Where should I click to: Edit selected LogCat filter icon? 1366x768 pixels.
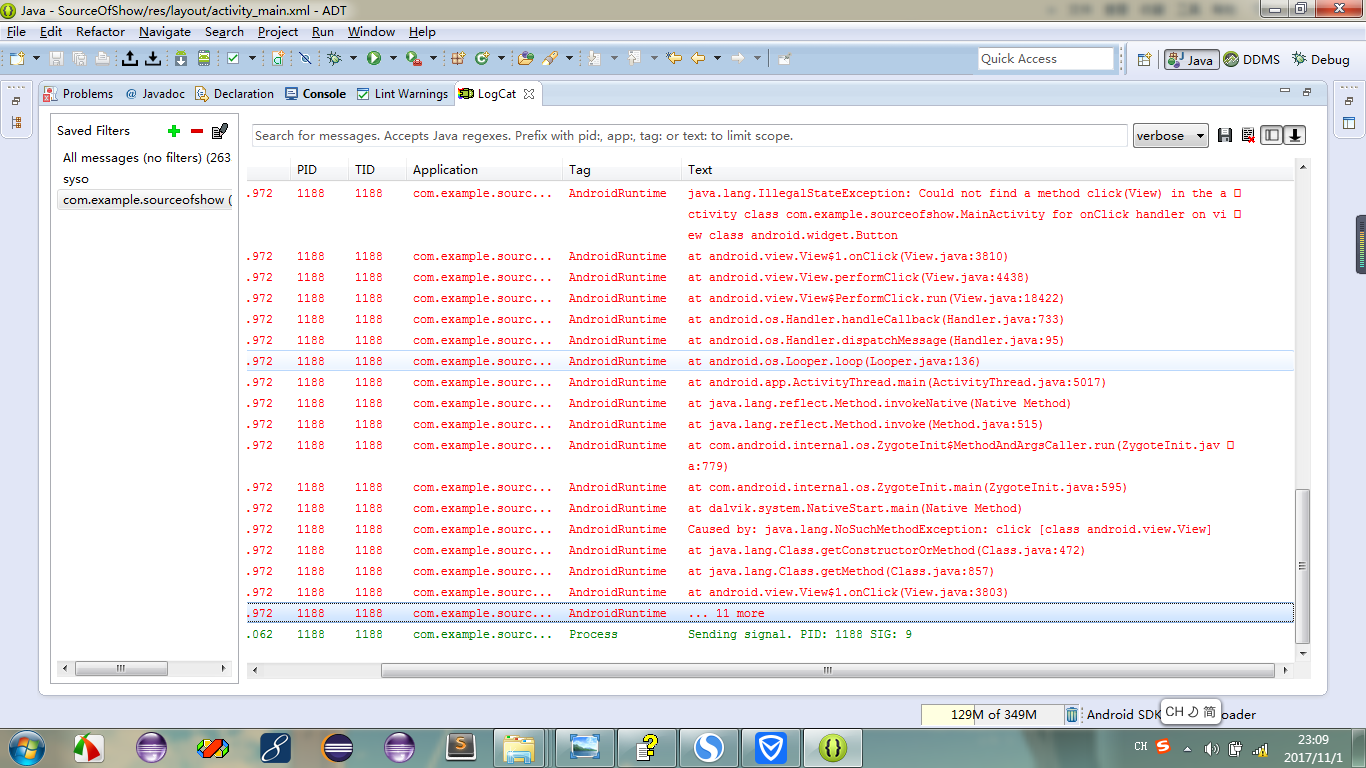pos(220,131)
